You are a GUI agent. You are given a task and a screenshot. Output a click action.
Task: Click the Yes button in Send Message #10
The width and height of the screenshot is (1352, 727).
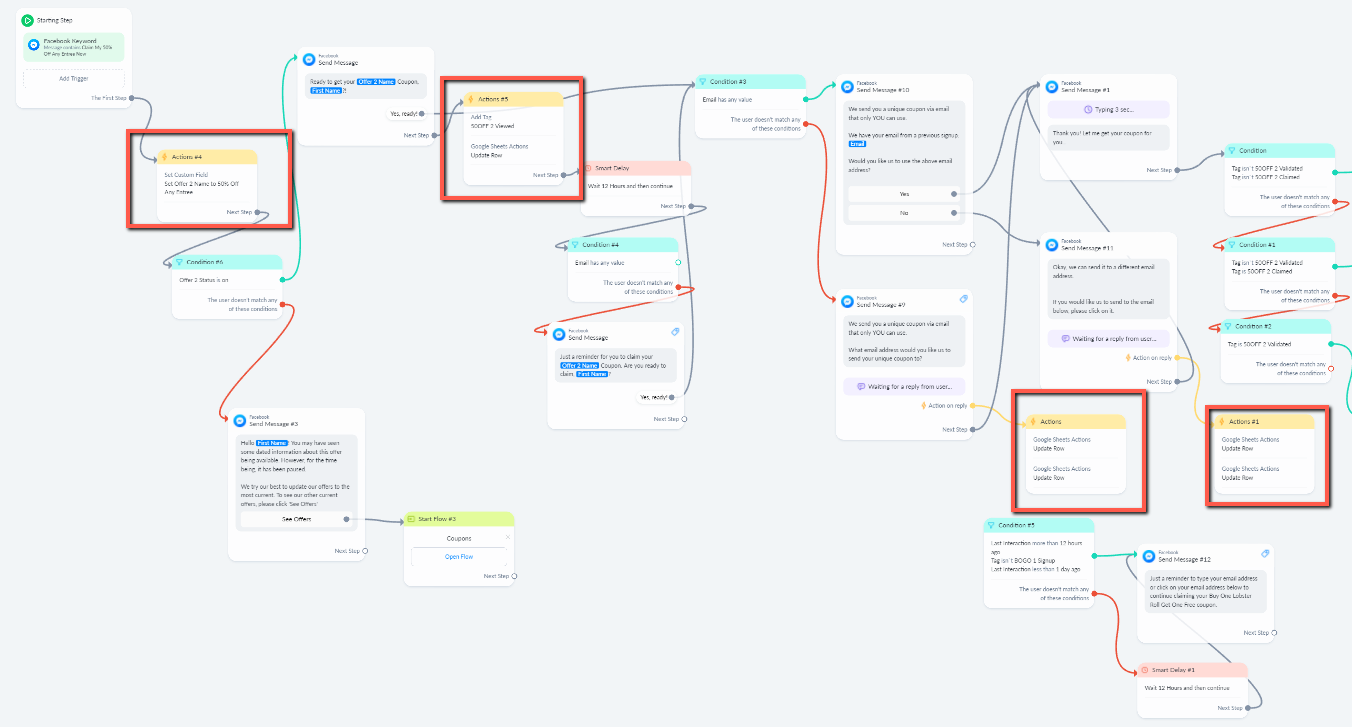pyautogui.click(x=904, y=194)
